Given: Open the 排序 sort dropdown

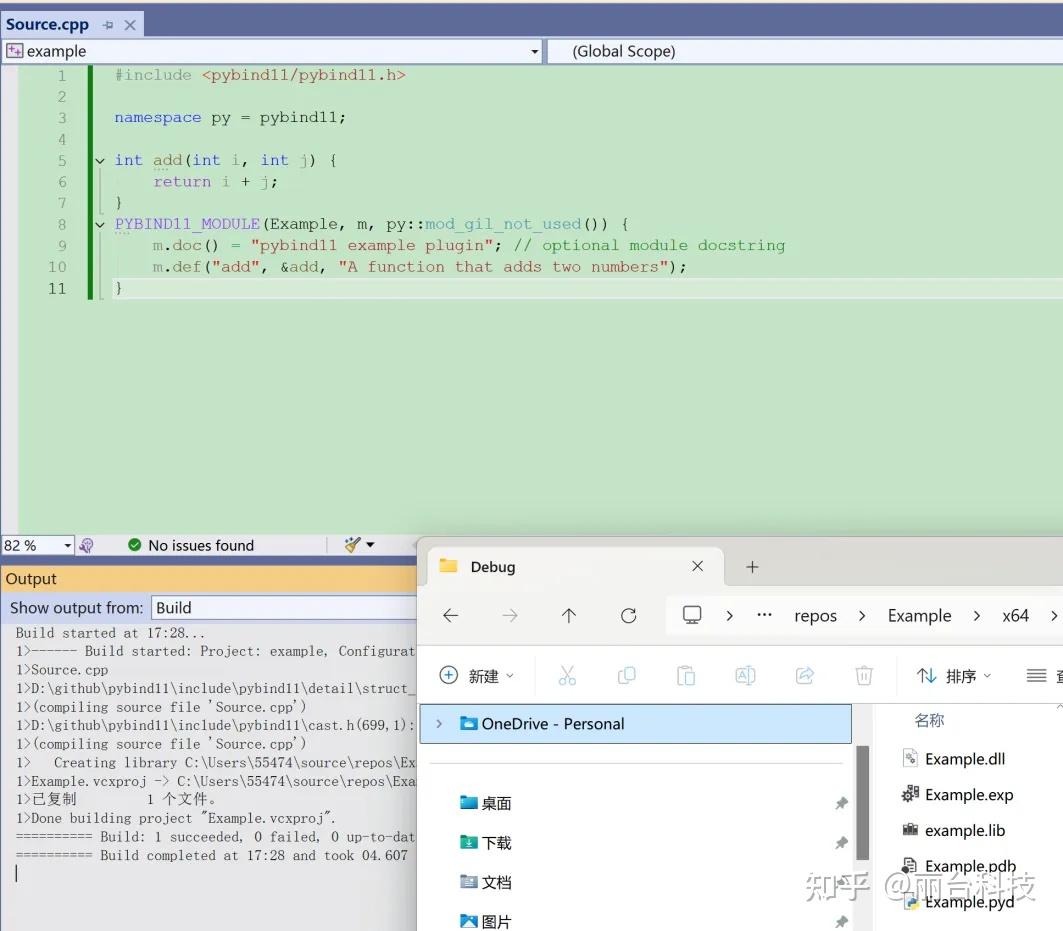Looking at the screenshot, I should (953, 675).
